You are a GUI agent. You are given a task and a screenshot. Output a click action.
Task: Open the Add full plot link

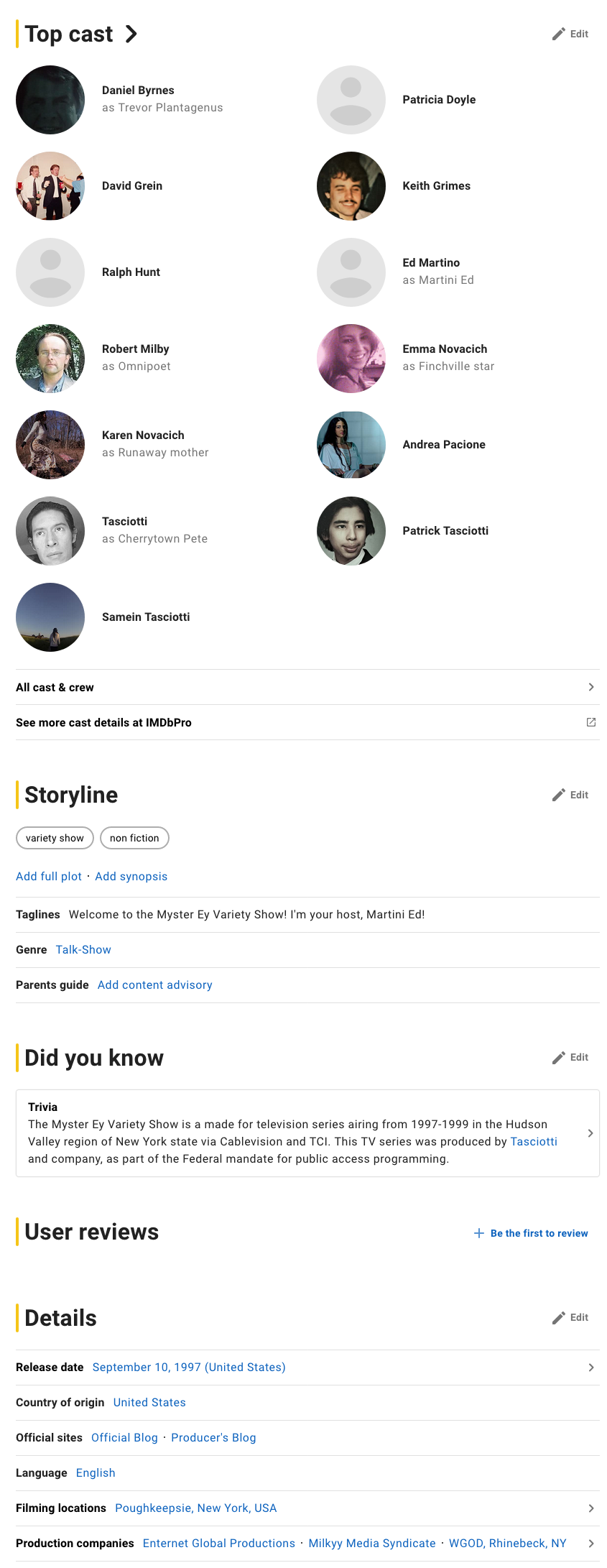pyautogui.click(x=49, y=876)
